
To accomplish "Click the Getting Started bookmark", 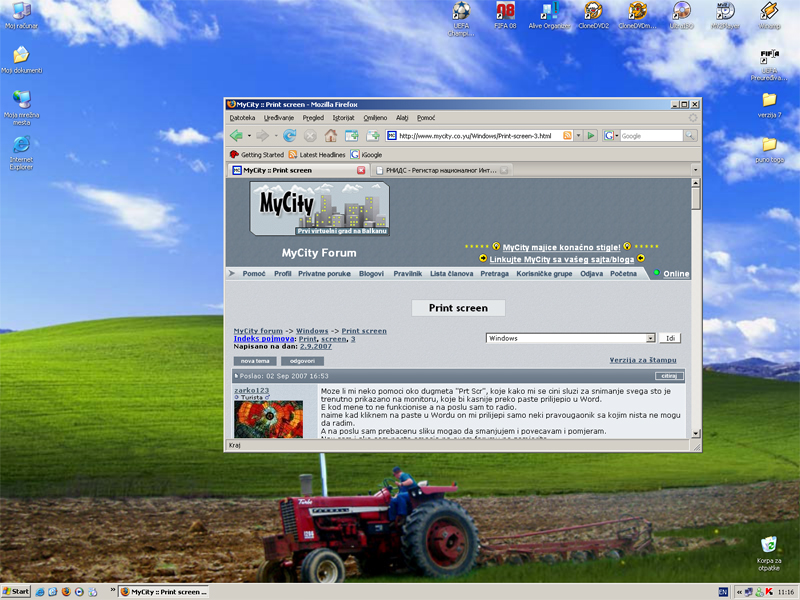I will click(x=257, y=155).
